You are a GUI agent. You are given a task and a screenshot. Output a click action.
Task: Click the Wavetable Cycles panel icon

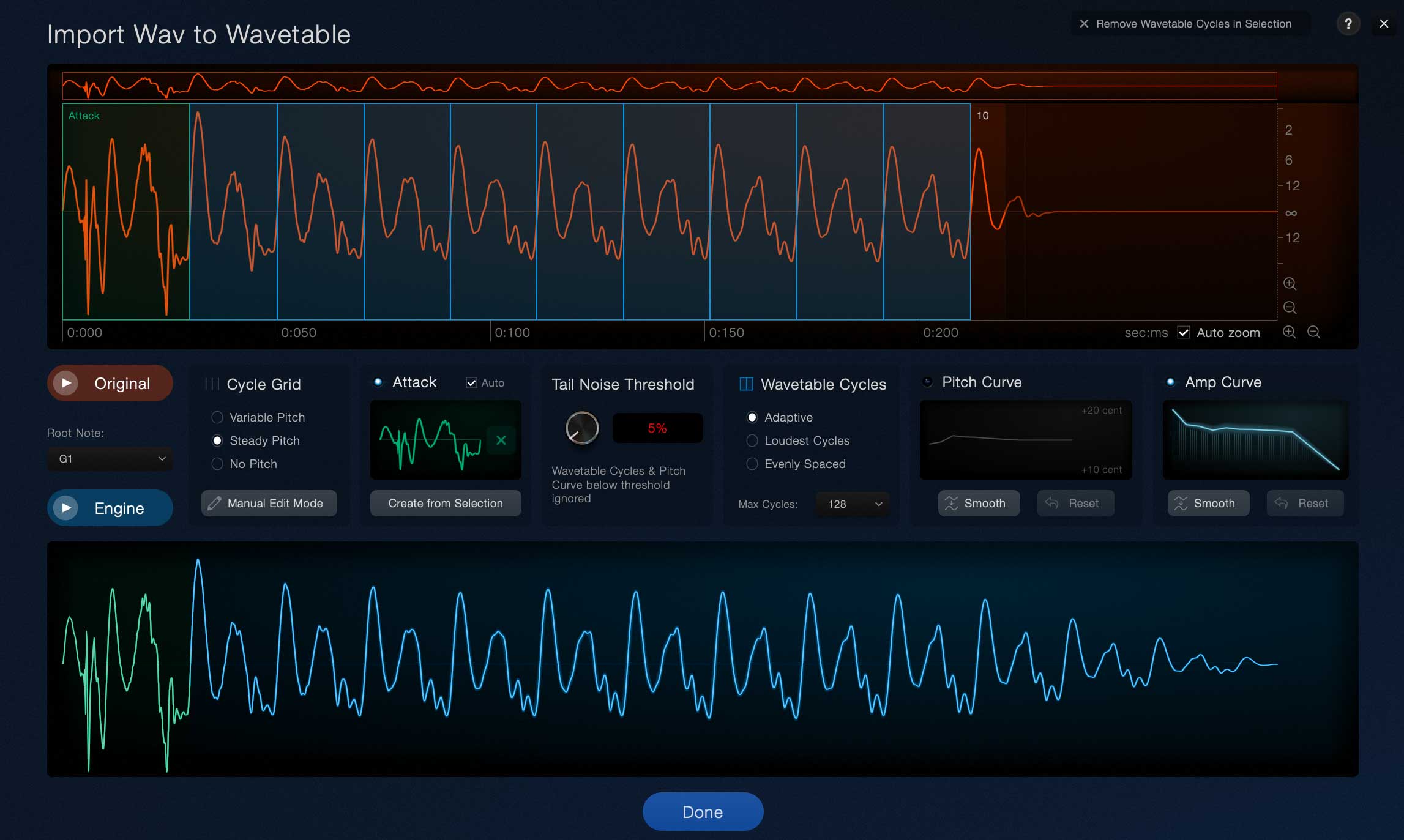click(x=746, y=384)
